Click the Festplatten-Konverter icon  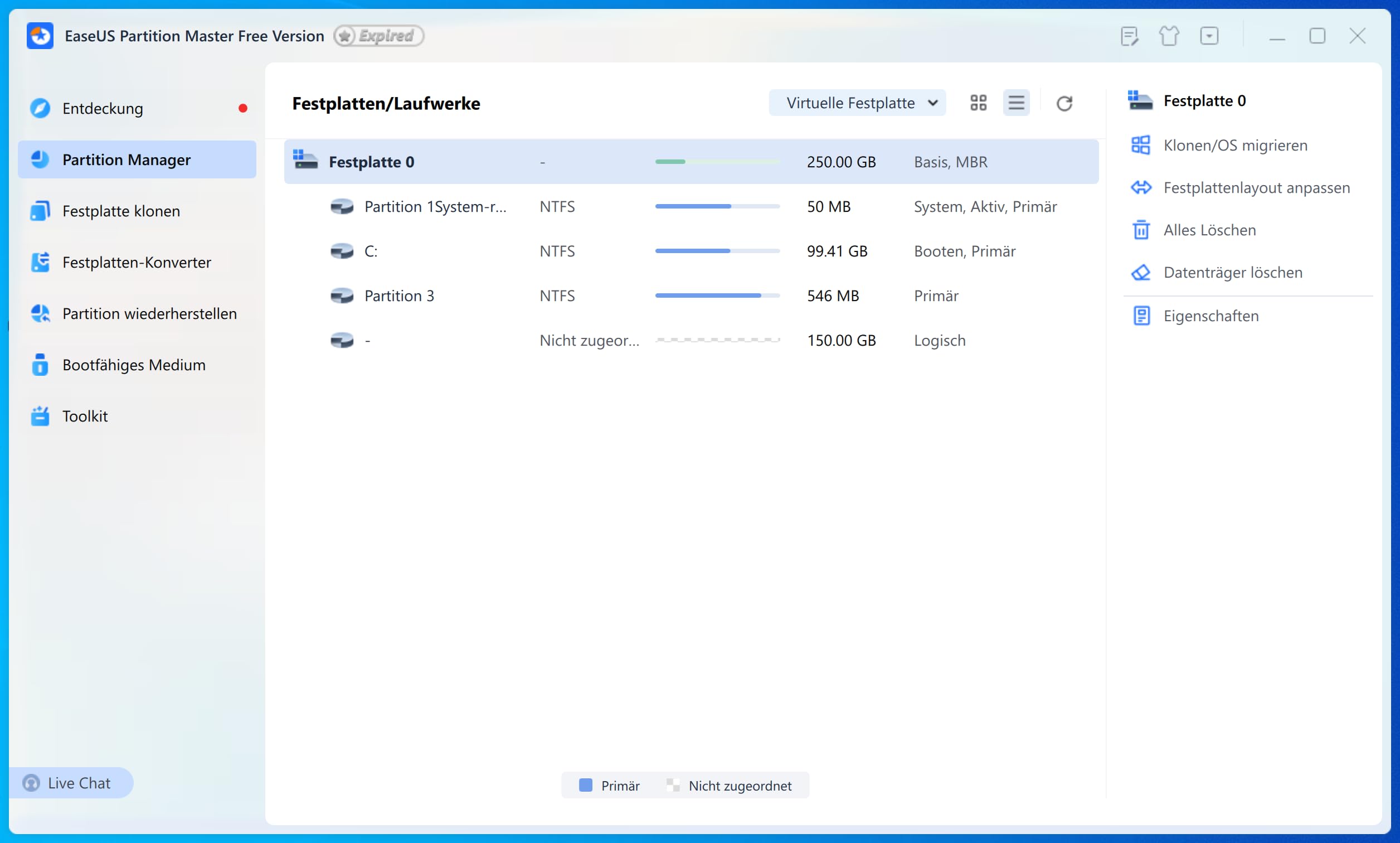[40, 262]
